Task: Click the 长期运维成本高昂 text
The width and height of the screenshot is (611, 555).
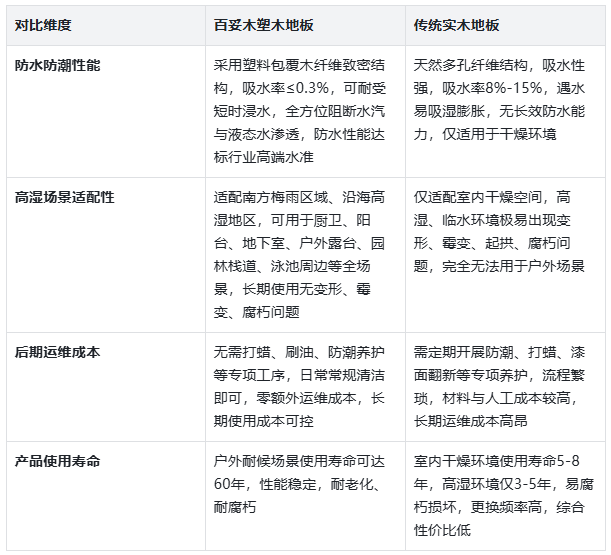Action: point(470,421)
